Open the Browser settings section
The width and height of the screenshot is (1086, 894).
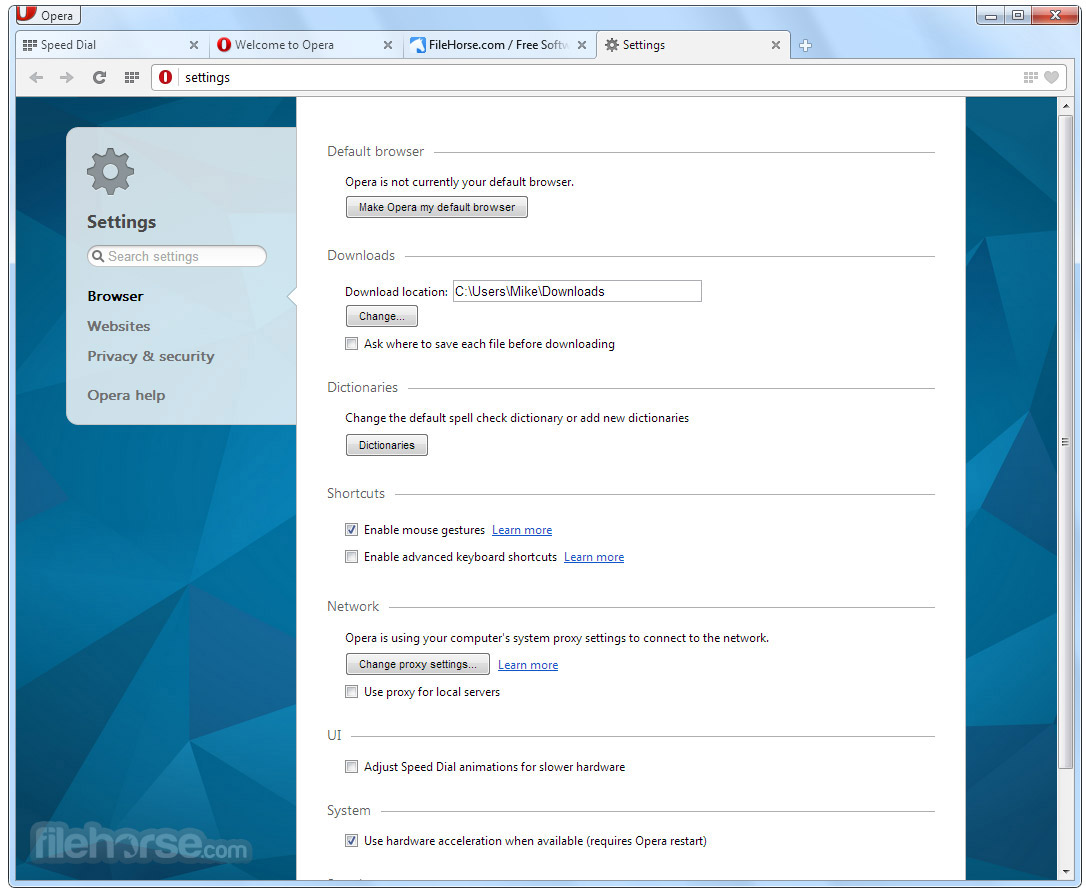click(x=115, y=296)
